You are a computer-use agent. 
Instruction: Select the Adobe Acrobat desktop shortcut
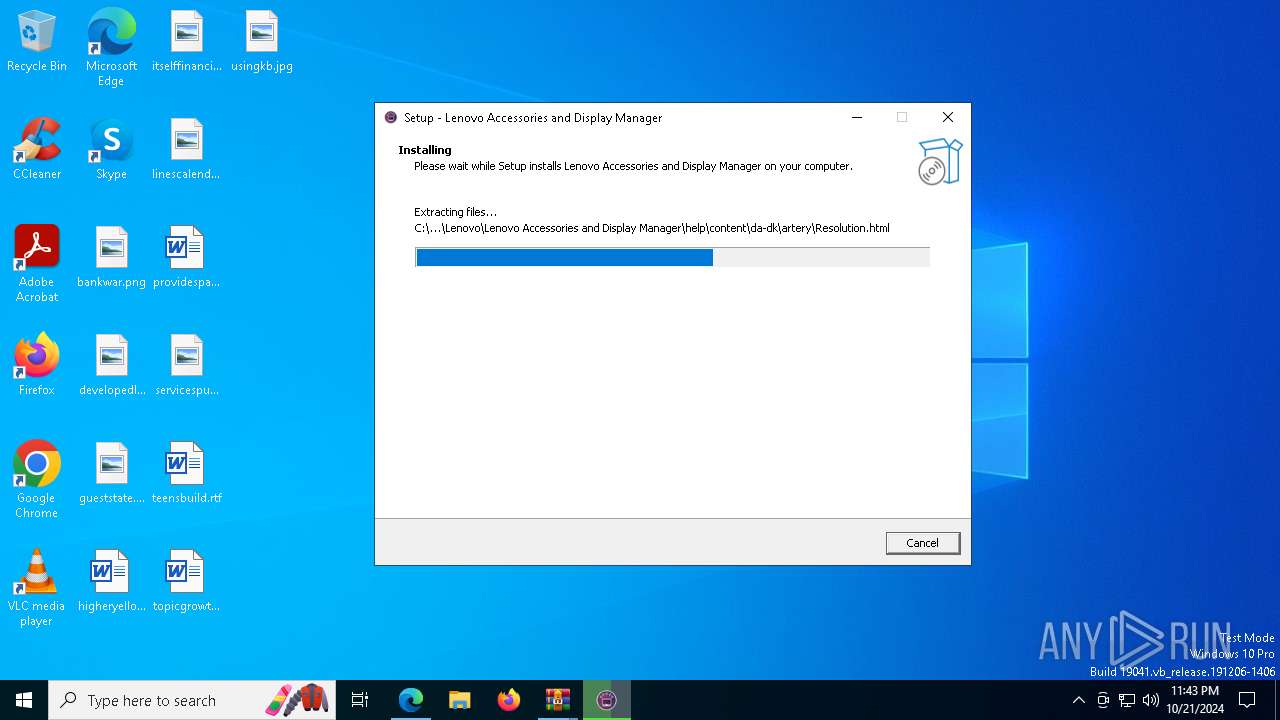click(37, 264)
